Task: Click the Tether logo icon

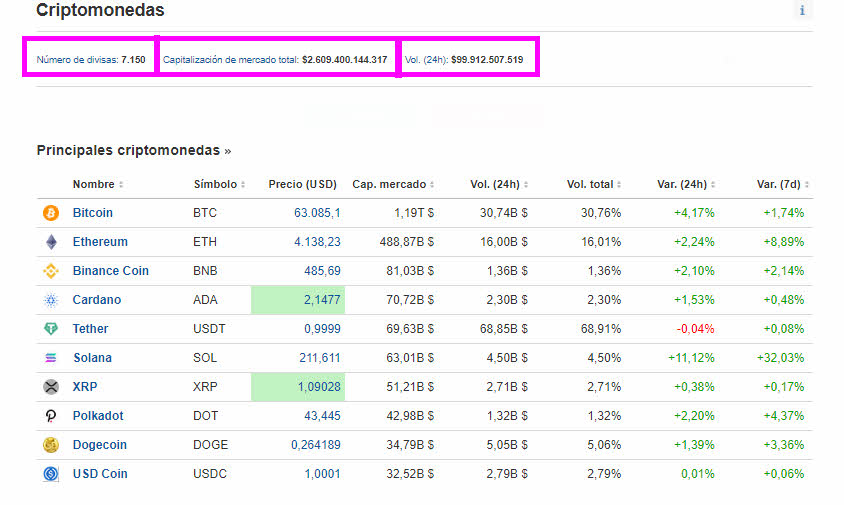Action: [x=51, y=329]
